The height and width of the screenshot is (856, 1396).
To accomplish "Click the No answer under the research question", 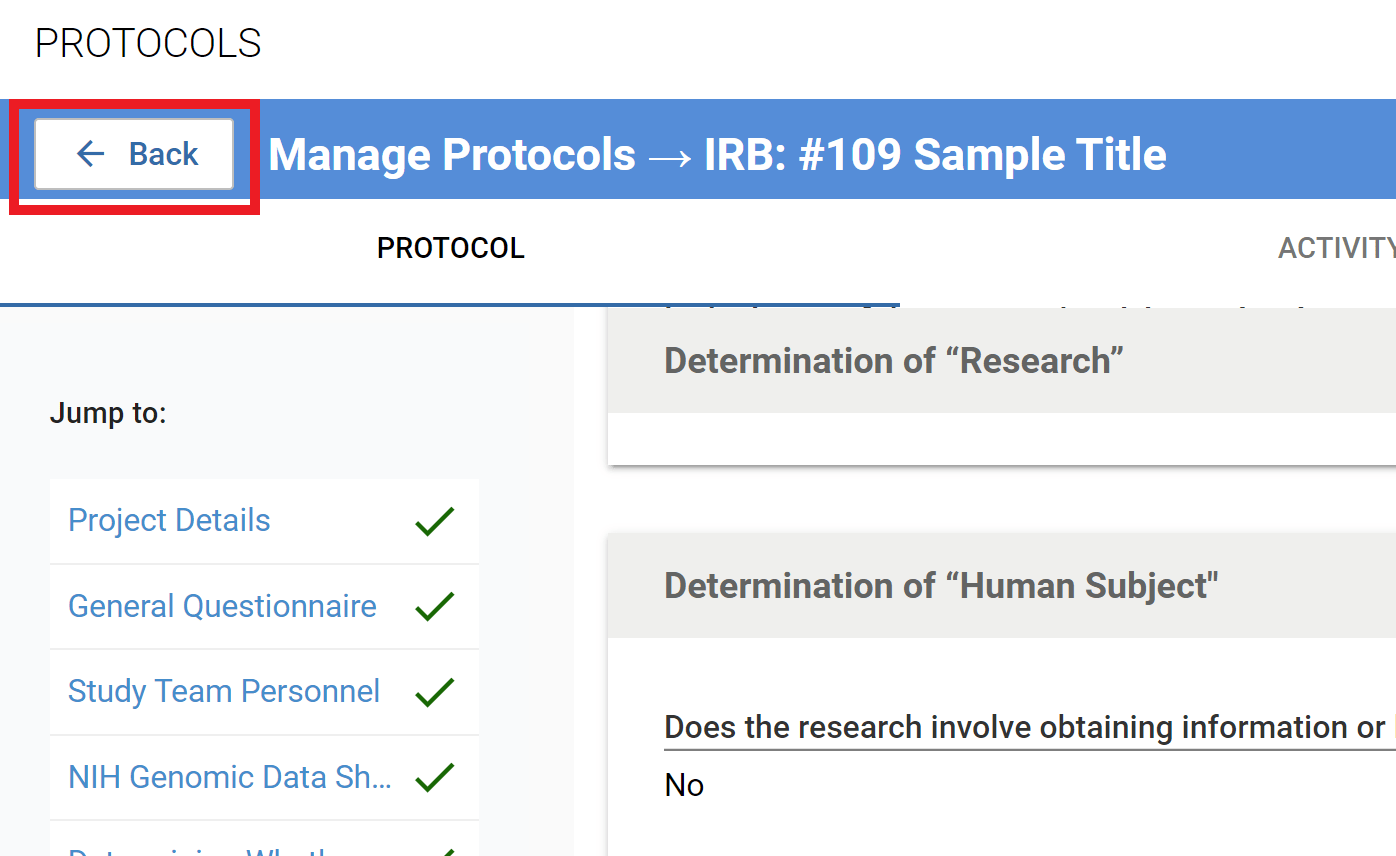I will click(683, 785).
